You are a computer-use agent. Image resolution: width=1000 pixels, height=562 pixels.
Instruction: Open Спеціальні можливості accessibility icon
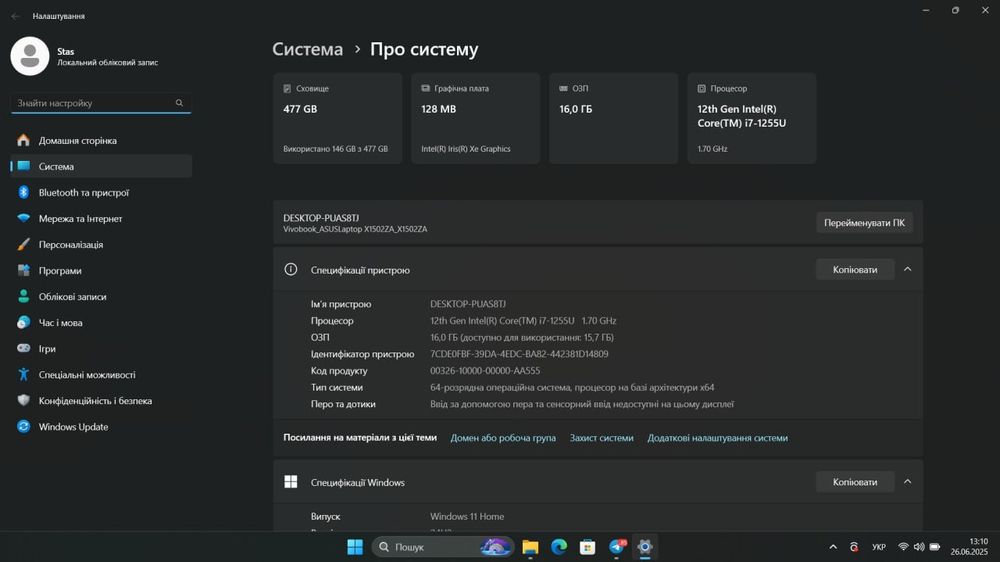pyautogui.click(x=24, y=374)
